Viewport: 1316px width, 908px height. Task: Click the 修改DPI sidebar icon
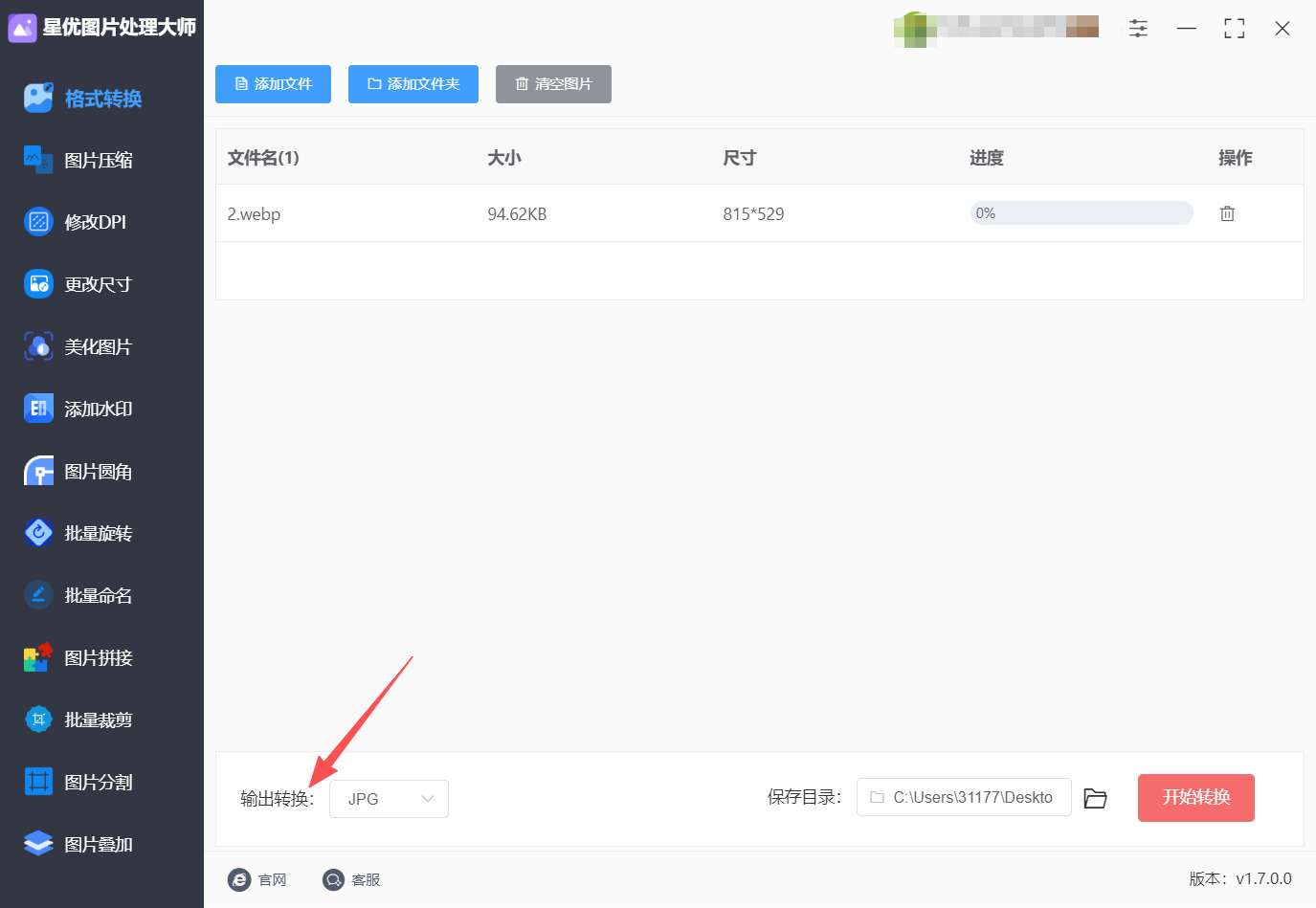click(x=38, y=222)
